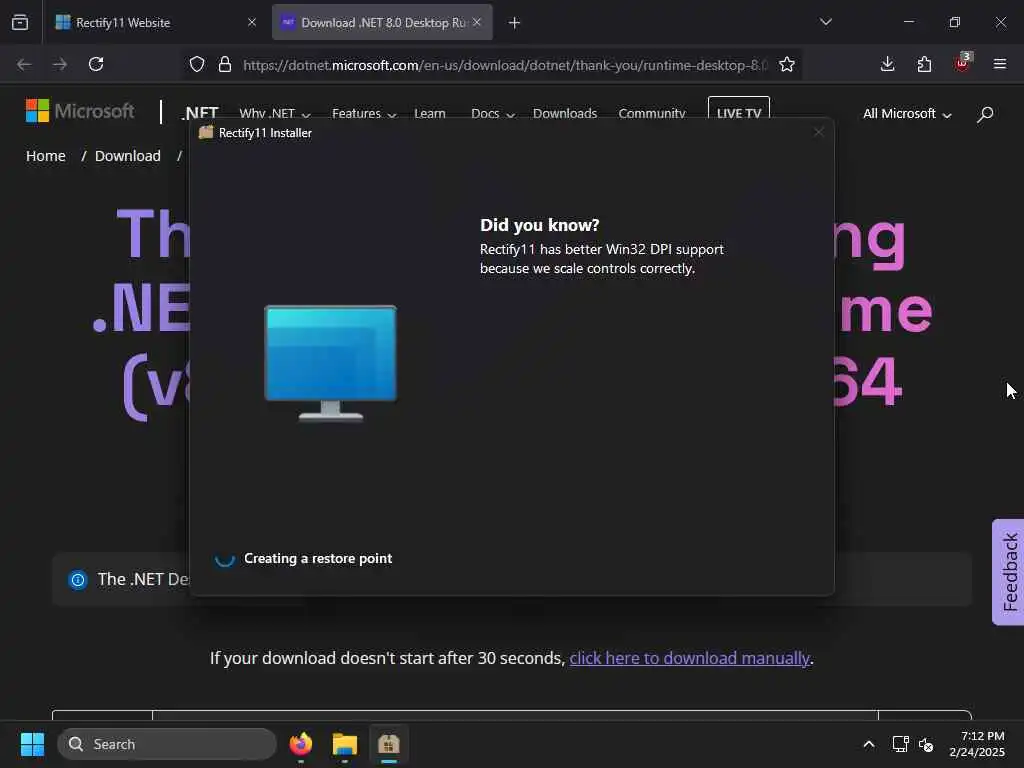Go back to the previous page
The image size is (1024, 768).
(x=24, y=64)
